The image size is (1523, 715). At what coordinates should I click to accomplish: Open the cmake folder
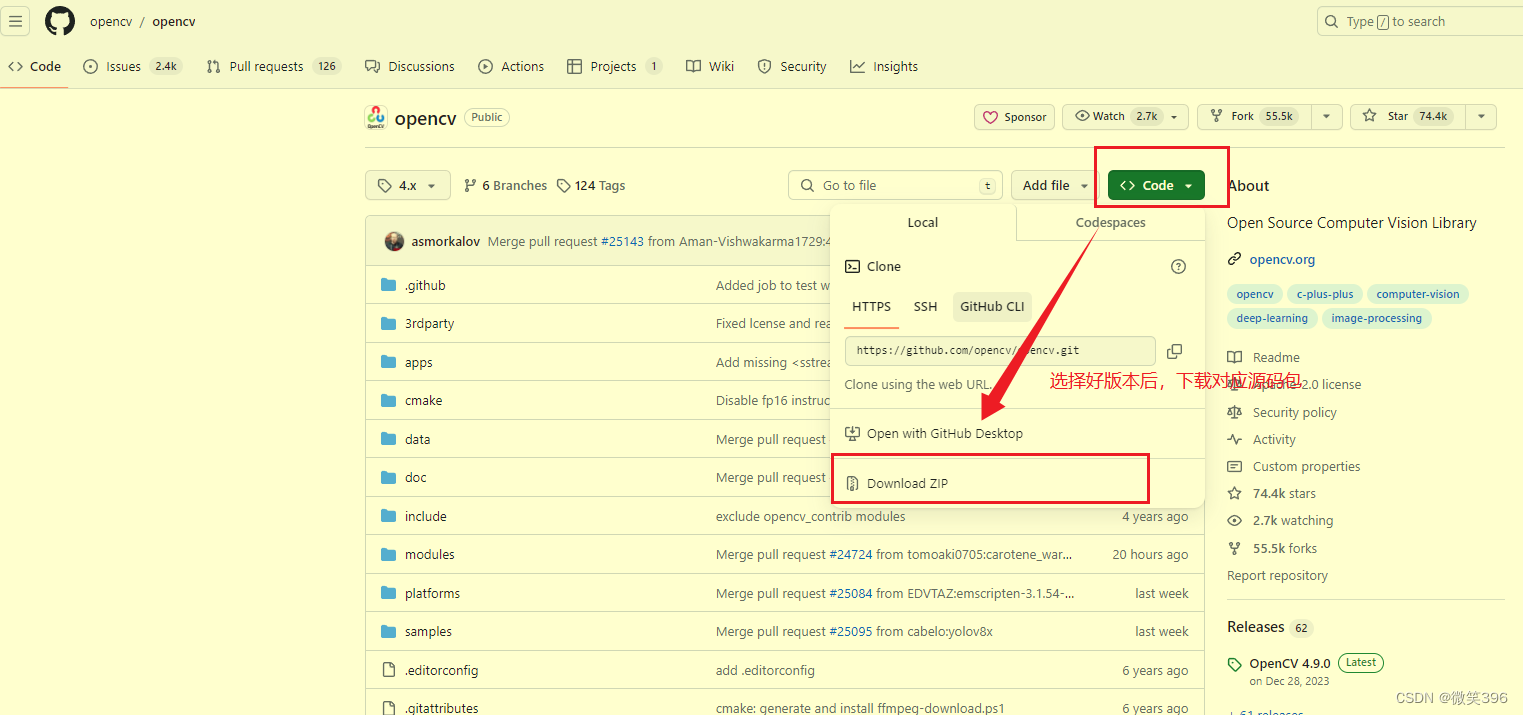[x=423, y=401]
